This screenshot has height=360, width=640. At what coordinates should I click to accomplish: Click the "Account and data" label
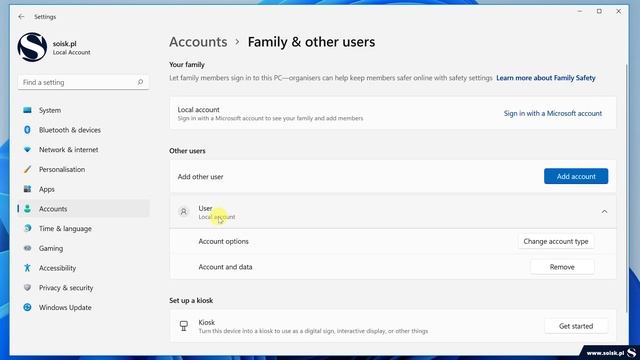[225, 267]
